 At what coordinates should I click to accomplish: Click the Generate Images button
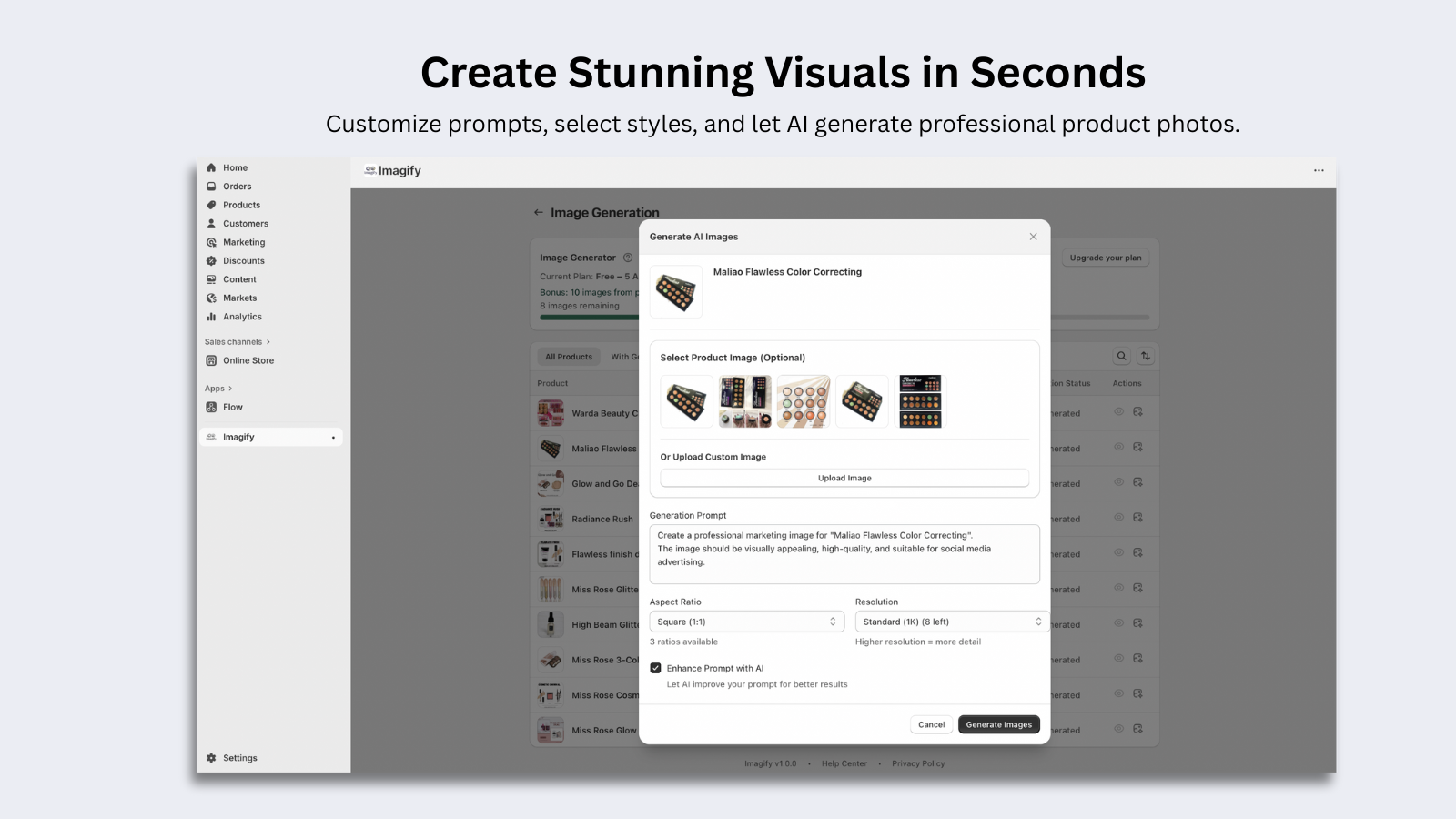(998, 724)
